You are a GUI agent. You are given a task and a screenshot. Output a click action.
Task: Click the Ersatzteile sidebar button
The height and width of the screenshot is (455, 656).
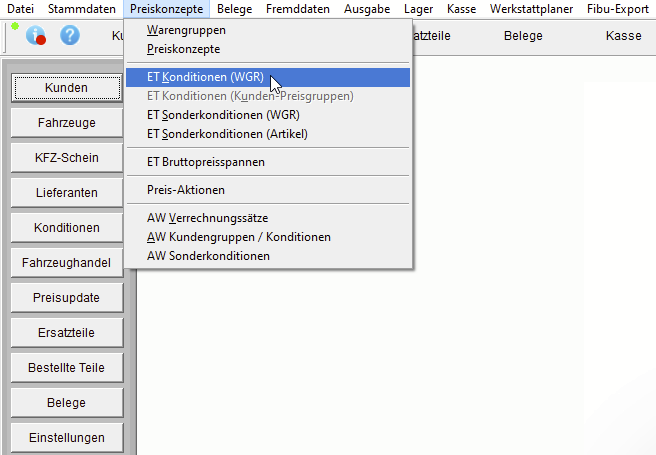click(x=67, y=333)
